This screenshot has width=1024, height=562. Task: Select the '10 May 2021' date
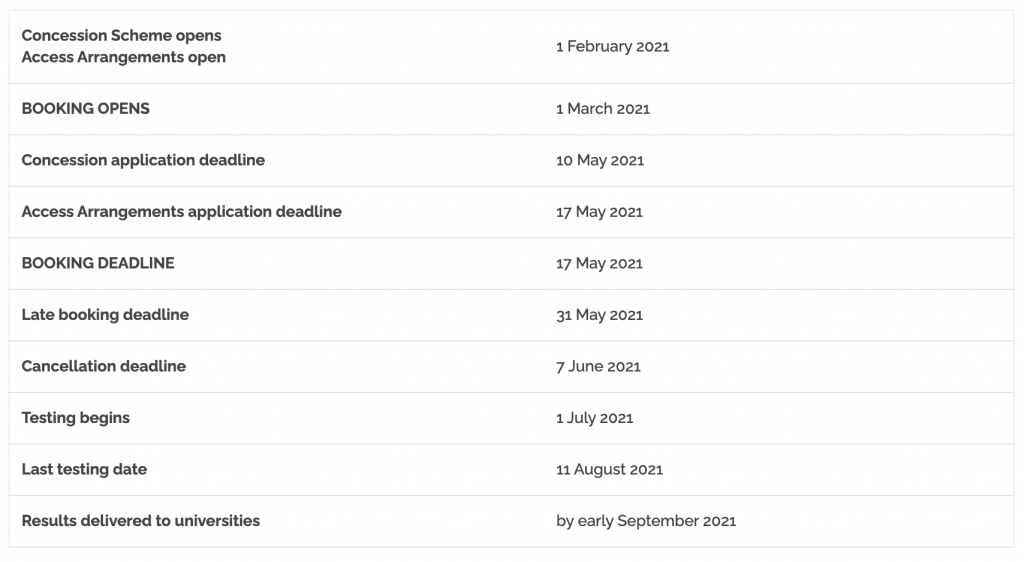600,160
